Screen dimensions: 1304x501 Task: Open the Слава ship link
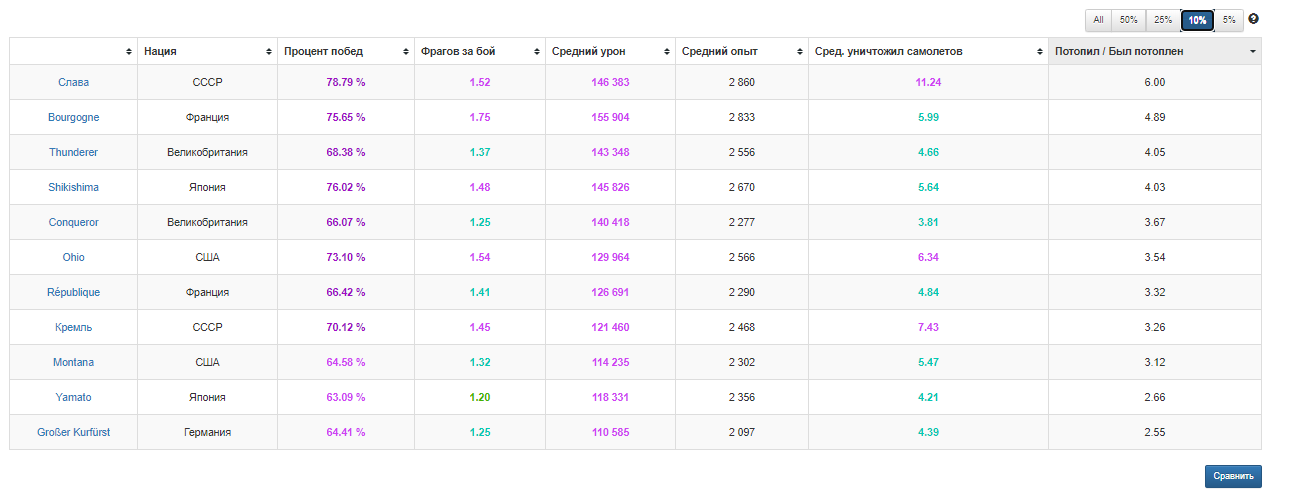coord(73,82)
